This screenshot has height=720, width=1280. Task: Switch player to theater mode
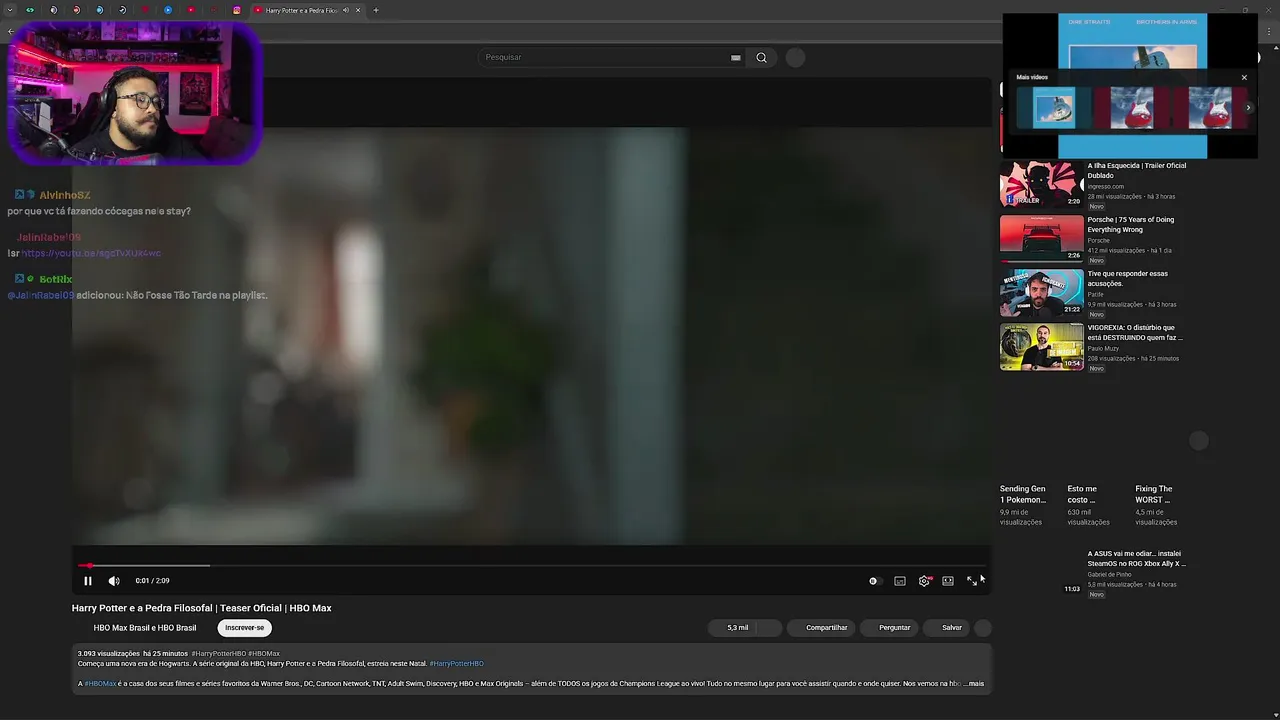tap(948, 581)
